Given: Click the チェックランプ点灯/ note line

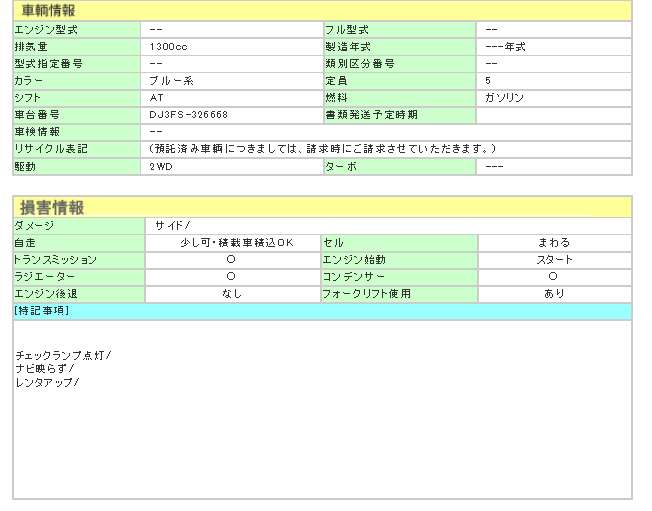Looking at the screenshot, I should pyautogui.click(x=63, y=356).
